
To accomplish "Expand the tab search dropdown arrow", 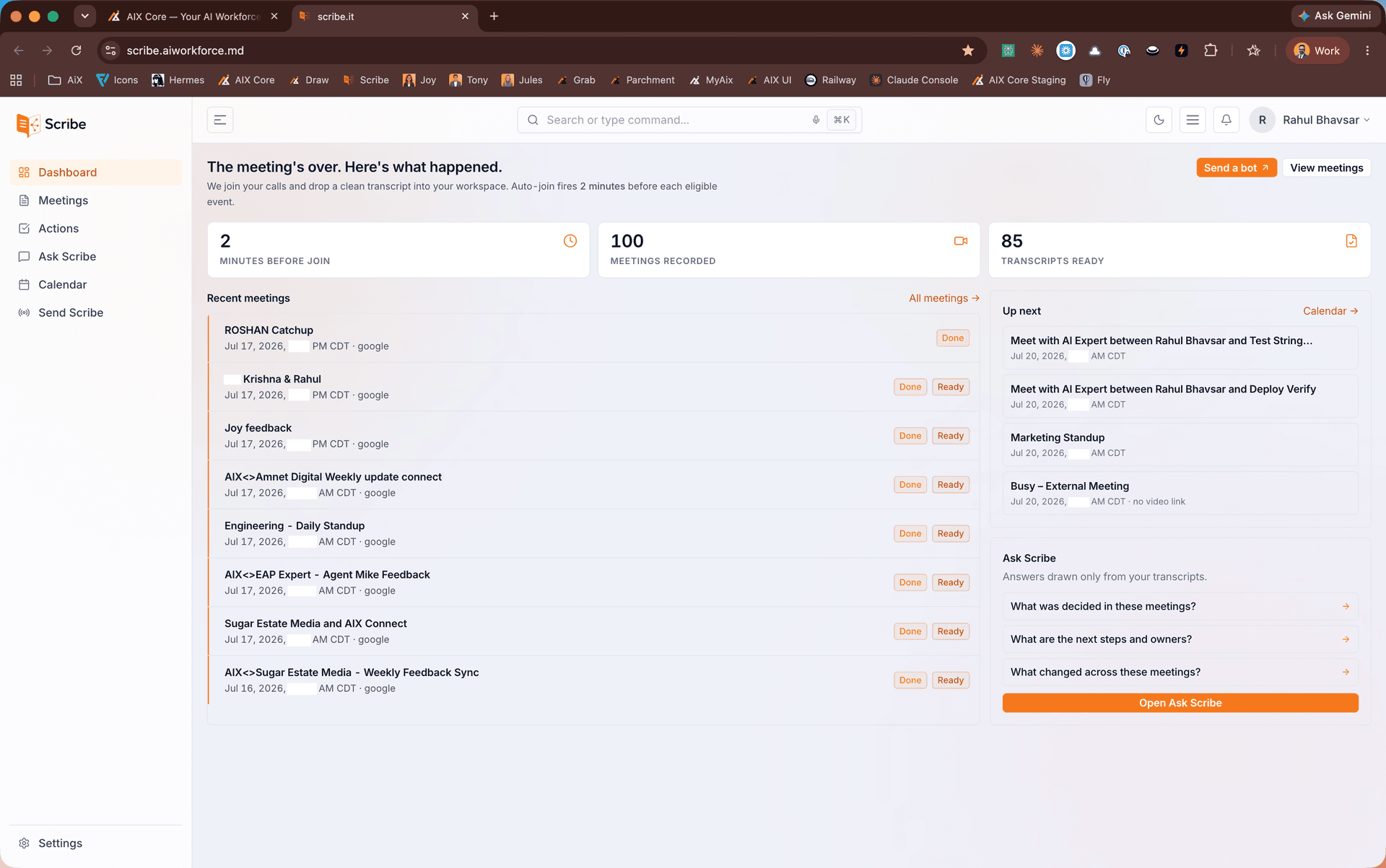I will click(x=84, y=16).
